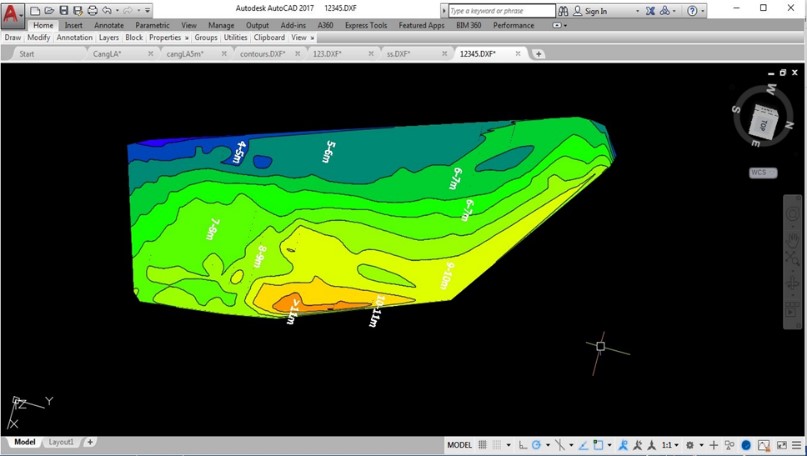The image size is (807, 456).
Task: Open the AutoCAD application menu button
Action: pos(12,15)
